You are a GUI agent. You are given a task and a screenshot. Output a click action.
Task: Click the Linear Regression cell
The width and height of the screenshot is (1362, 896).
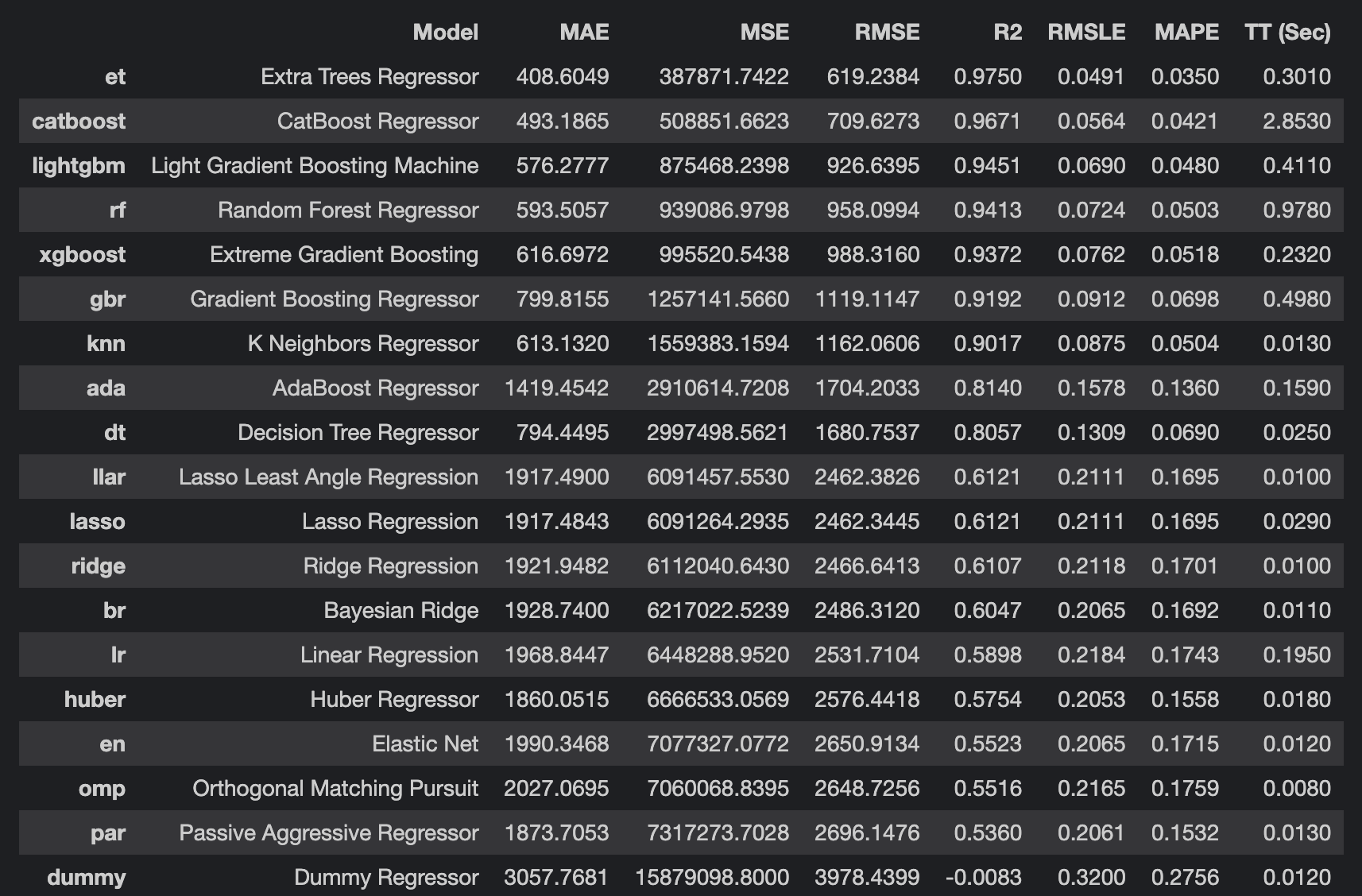point(389,655)
